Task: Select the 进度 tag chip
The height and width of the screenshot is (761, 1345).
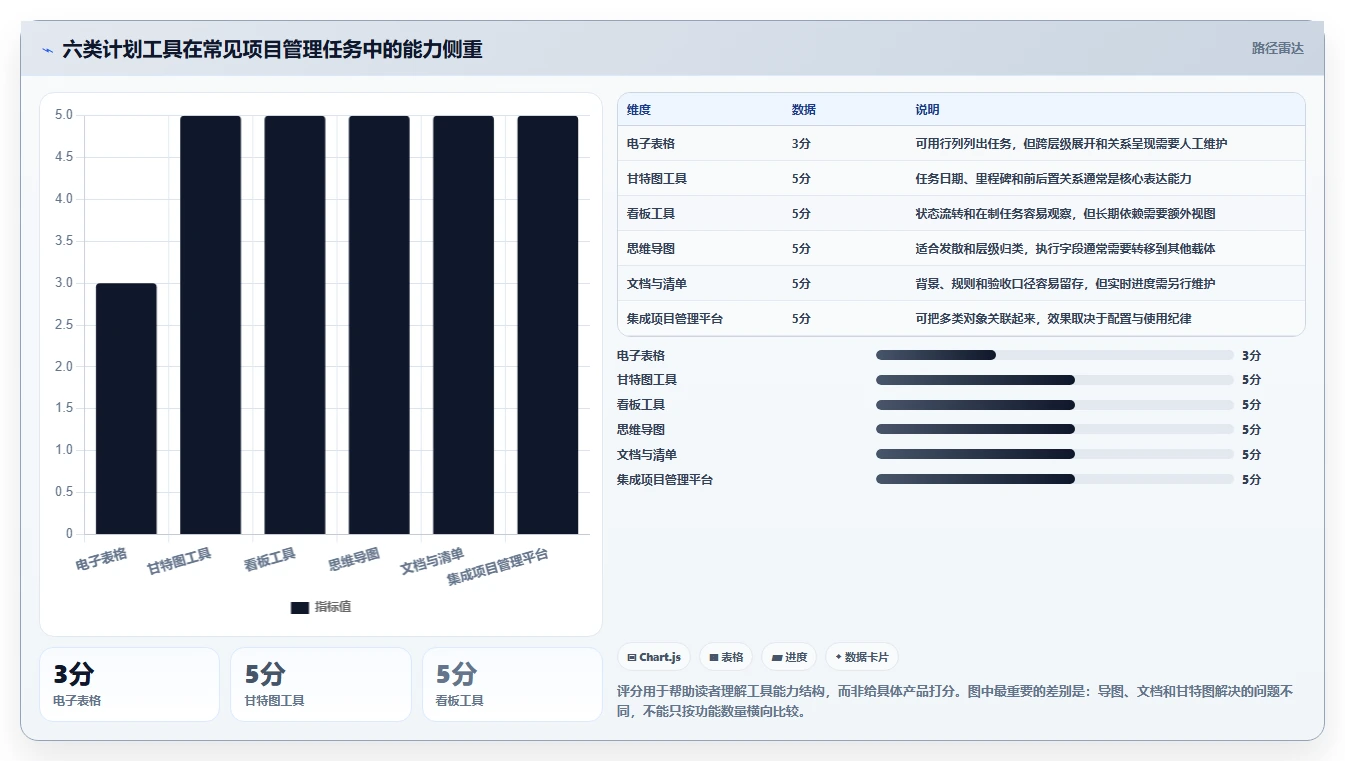Action: 789,657
